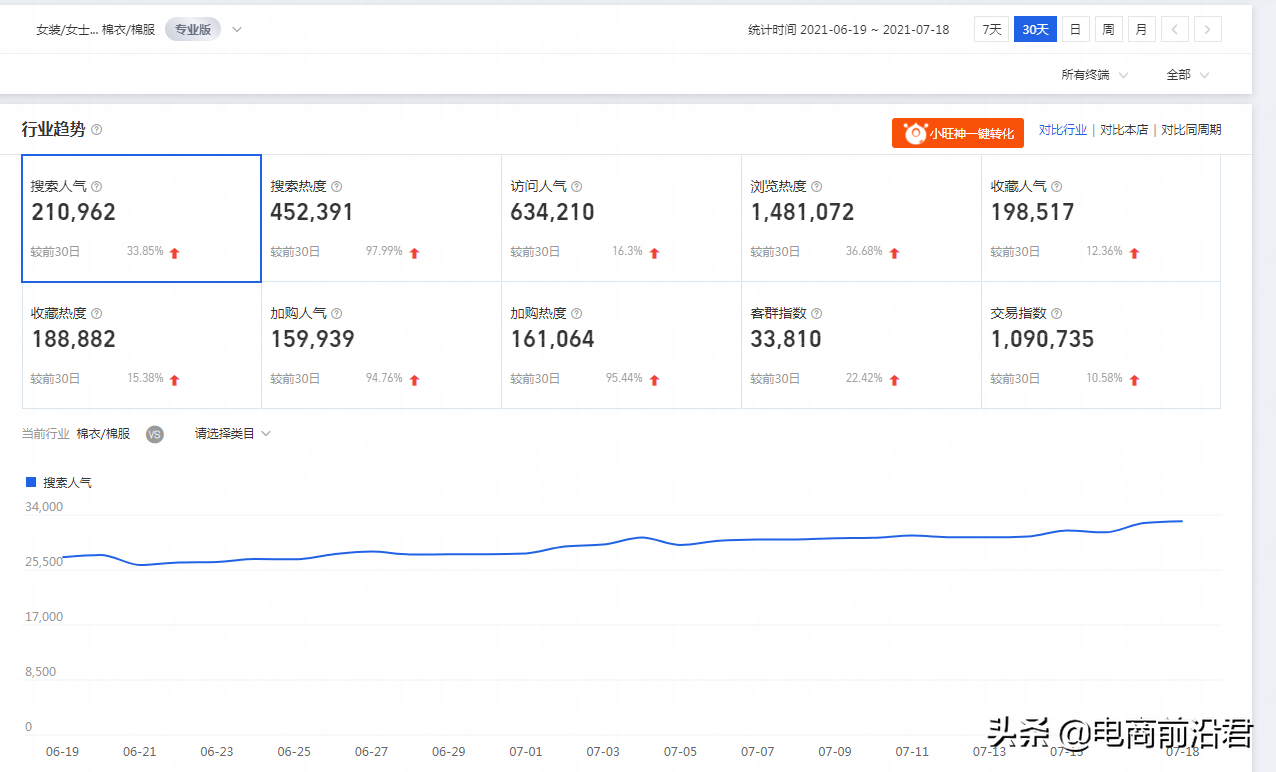1276x772 pixels.
Task: Open the 交易指数 tooltip icon
Action: (1056, 312)
